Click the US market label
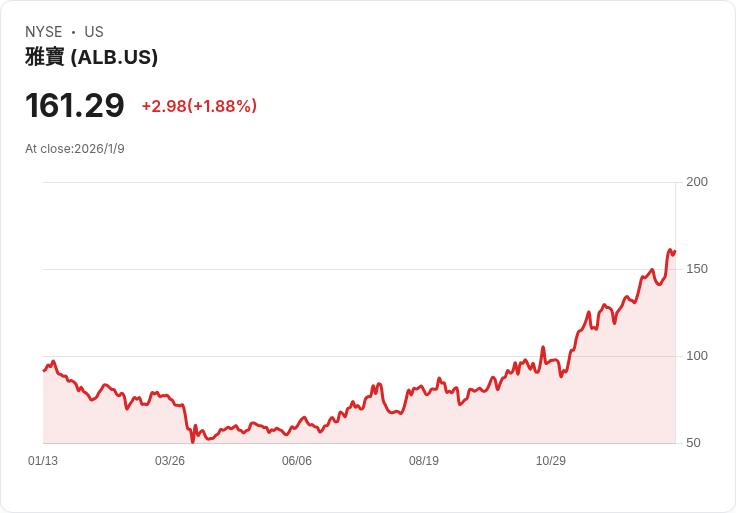The width and height of the screenshot is (736, 513). click(x=94, y=32)
